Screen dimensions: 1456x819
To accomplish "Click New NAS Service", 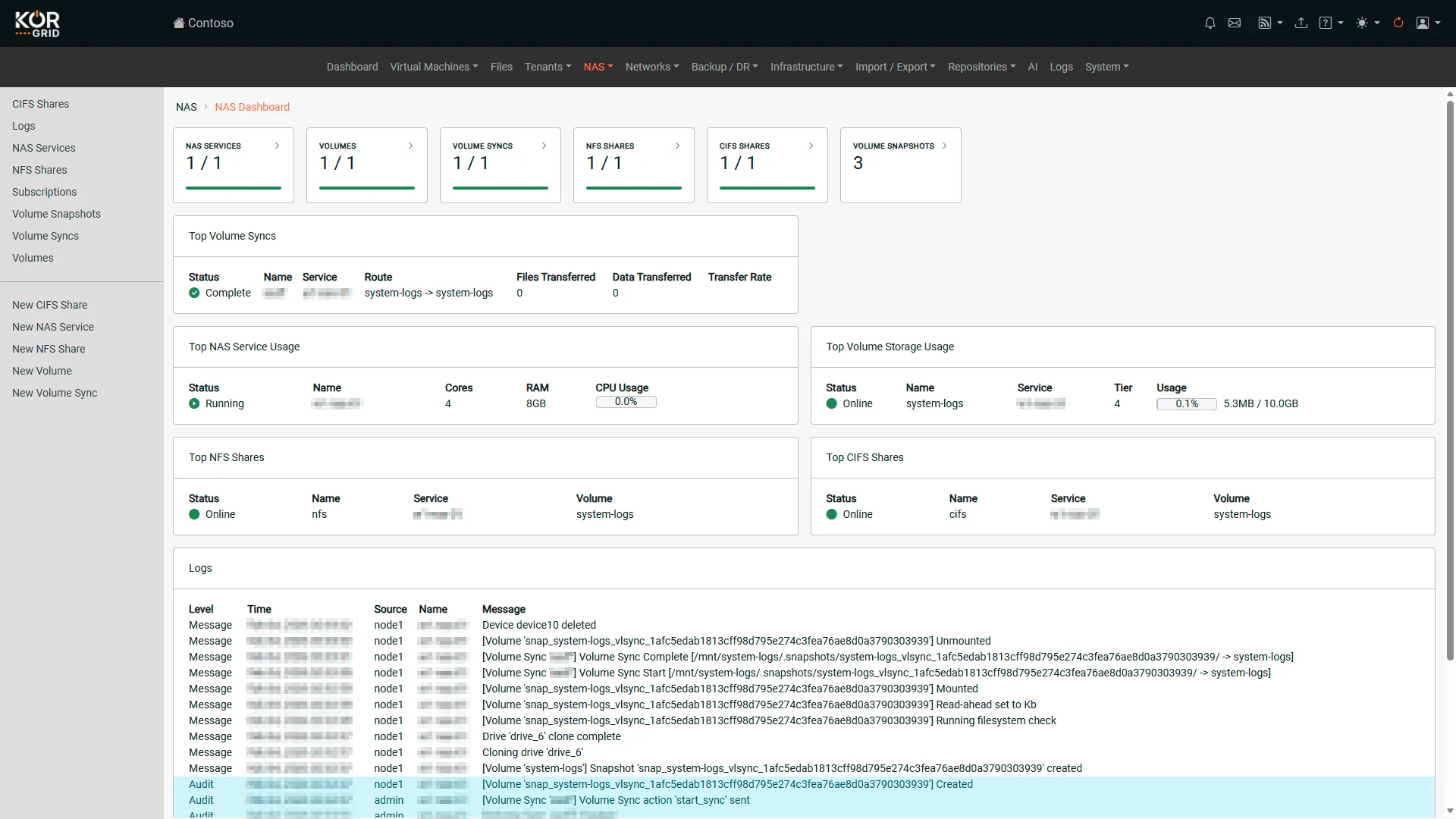I will pos(53,327).
